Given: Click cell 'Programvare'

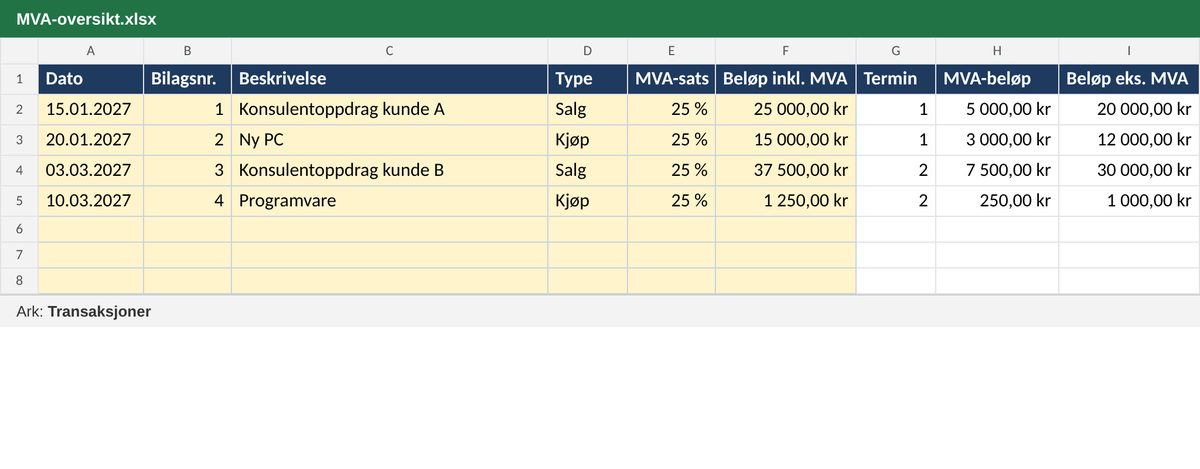Looking at the screenshot, I should coord(390,201).
